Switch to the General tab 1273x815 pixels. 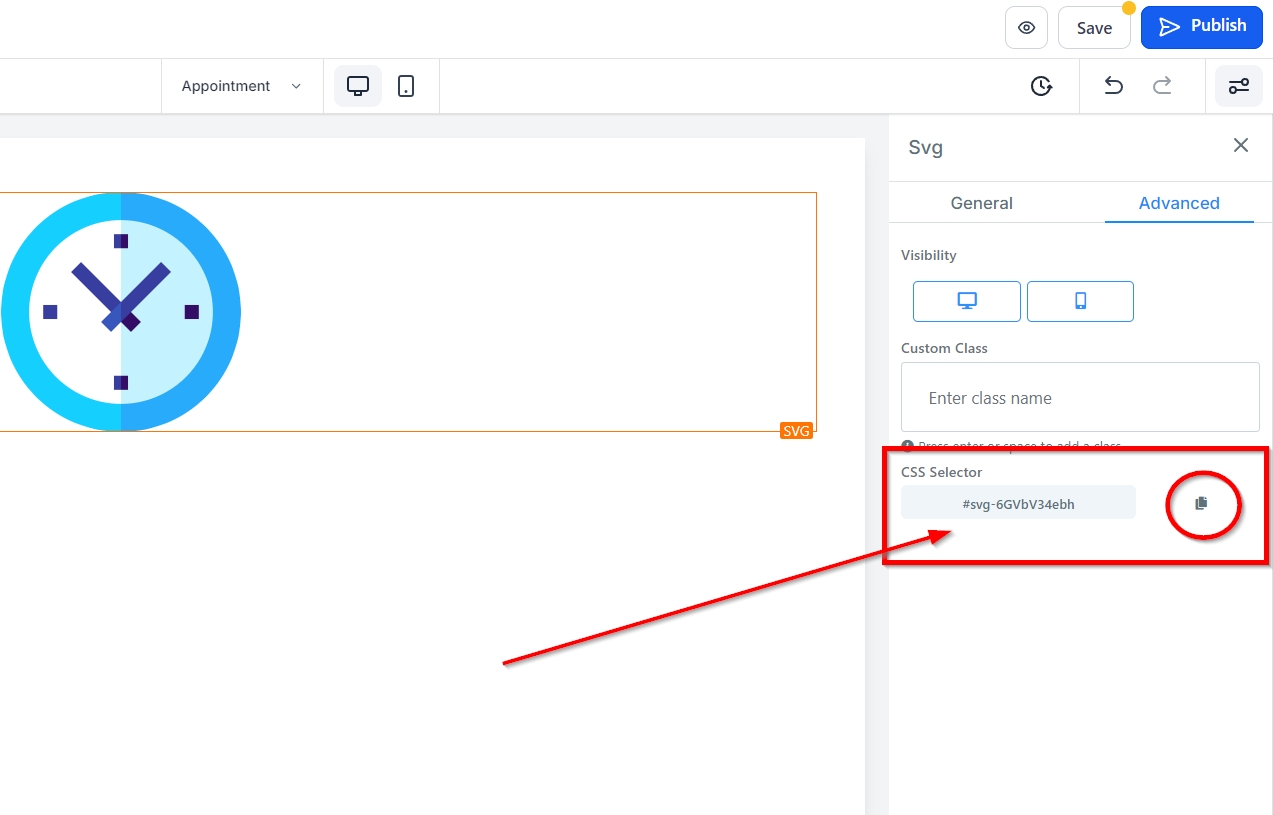point(981,203)
